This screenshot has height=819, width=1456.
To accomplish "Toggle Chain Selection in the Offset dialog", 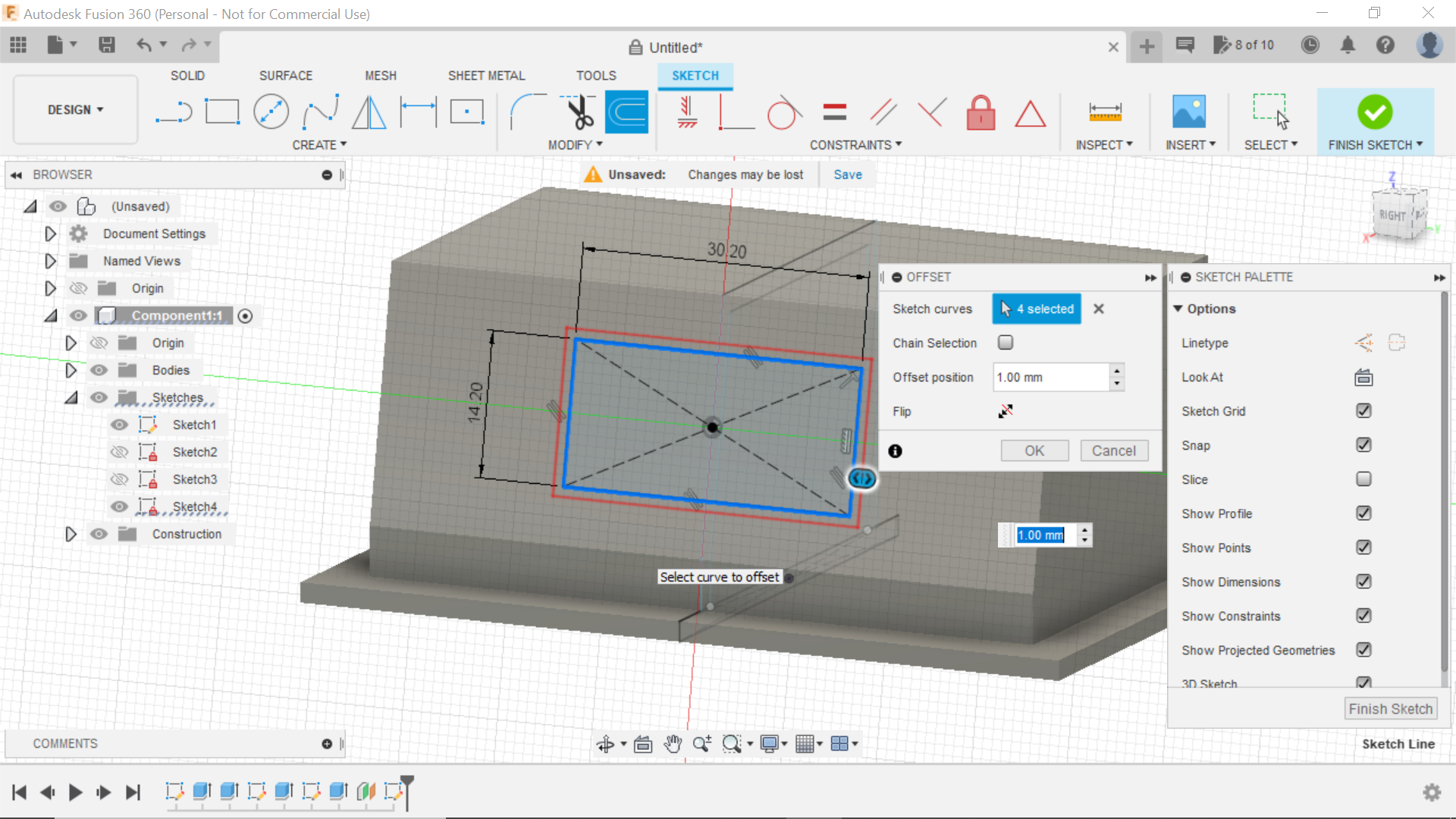I will point(1006,342).
